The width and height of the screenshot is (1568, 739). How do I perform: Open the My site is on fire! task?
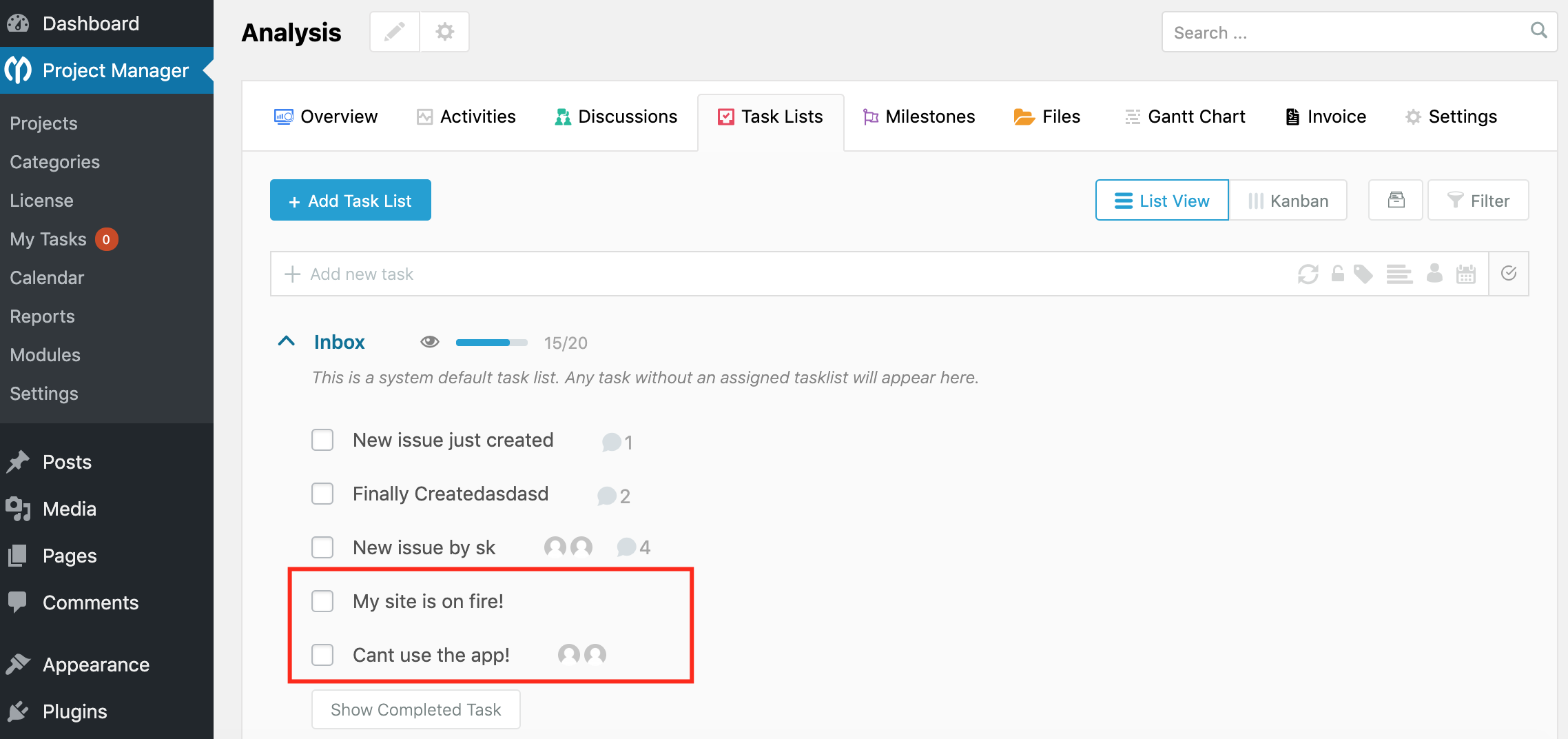point(428,601)
